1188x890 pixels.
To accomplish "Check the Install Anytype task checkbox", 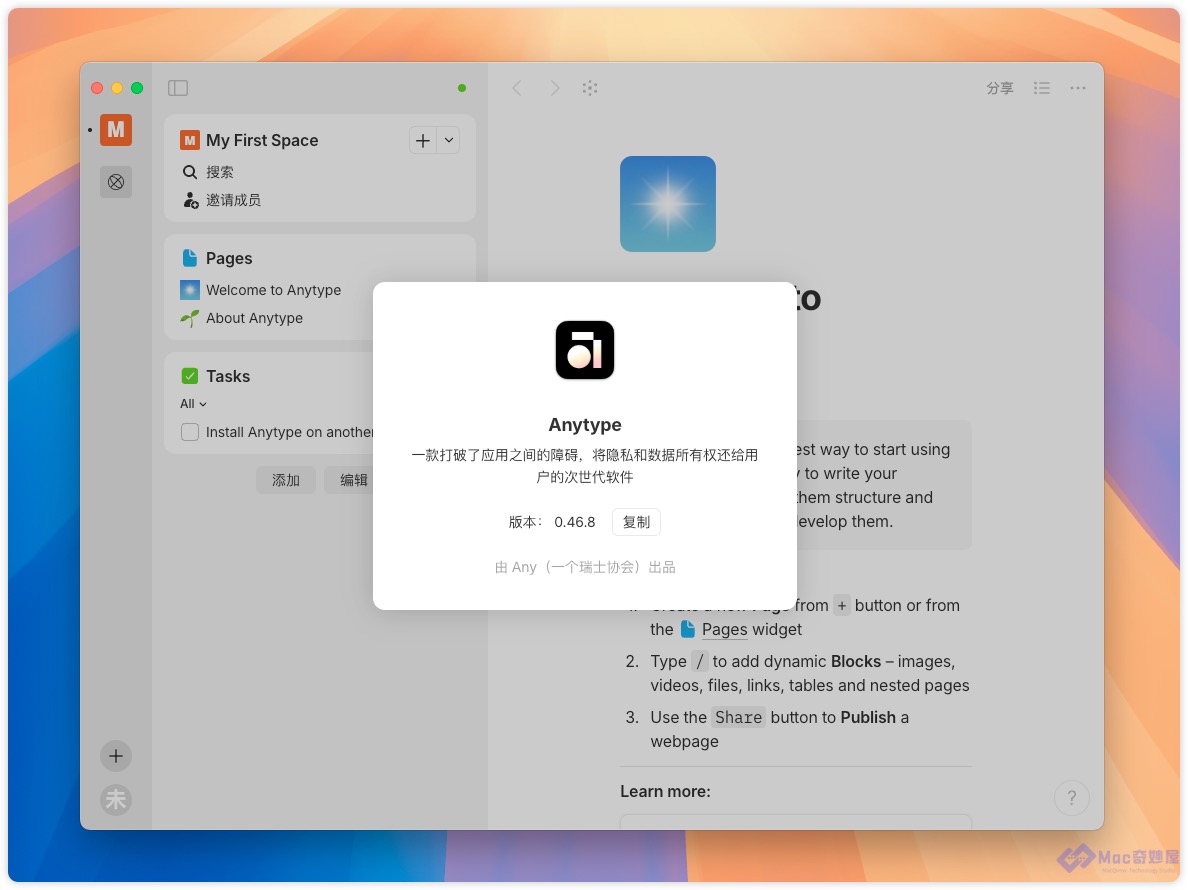I will [x=190, y=432].
